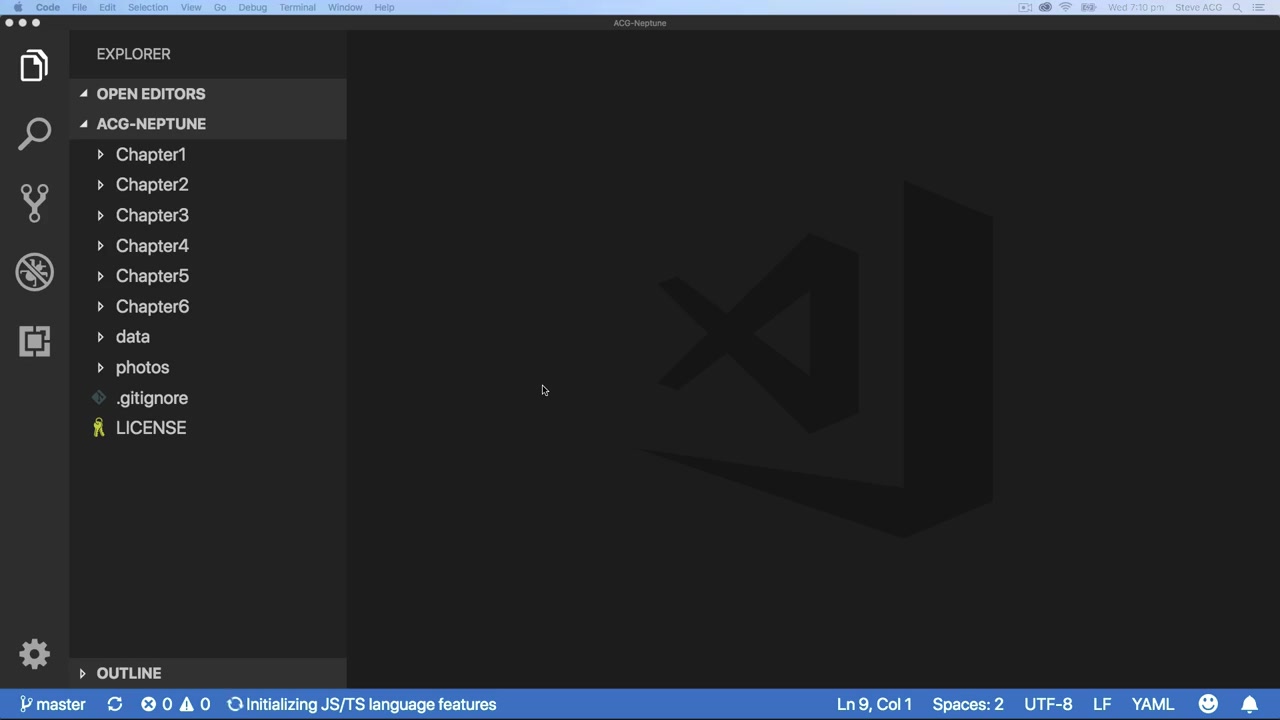Change encoding via UTF-8 indicator
Image resolution: width=1280 pixels, height=720 pixels.
tap(1048, 704)
